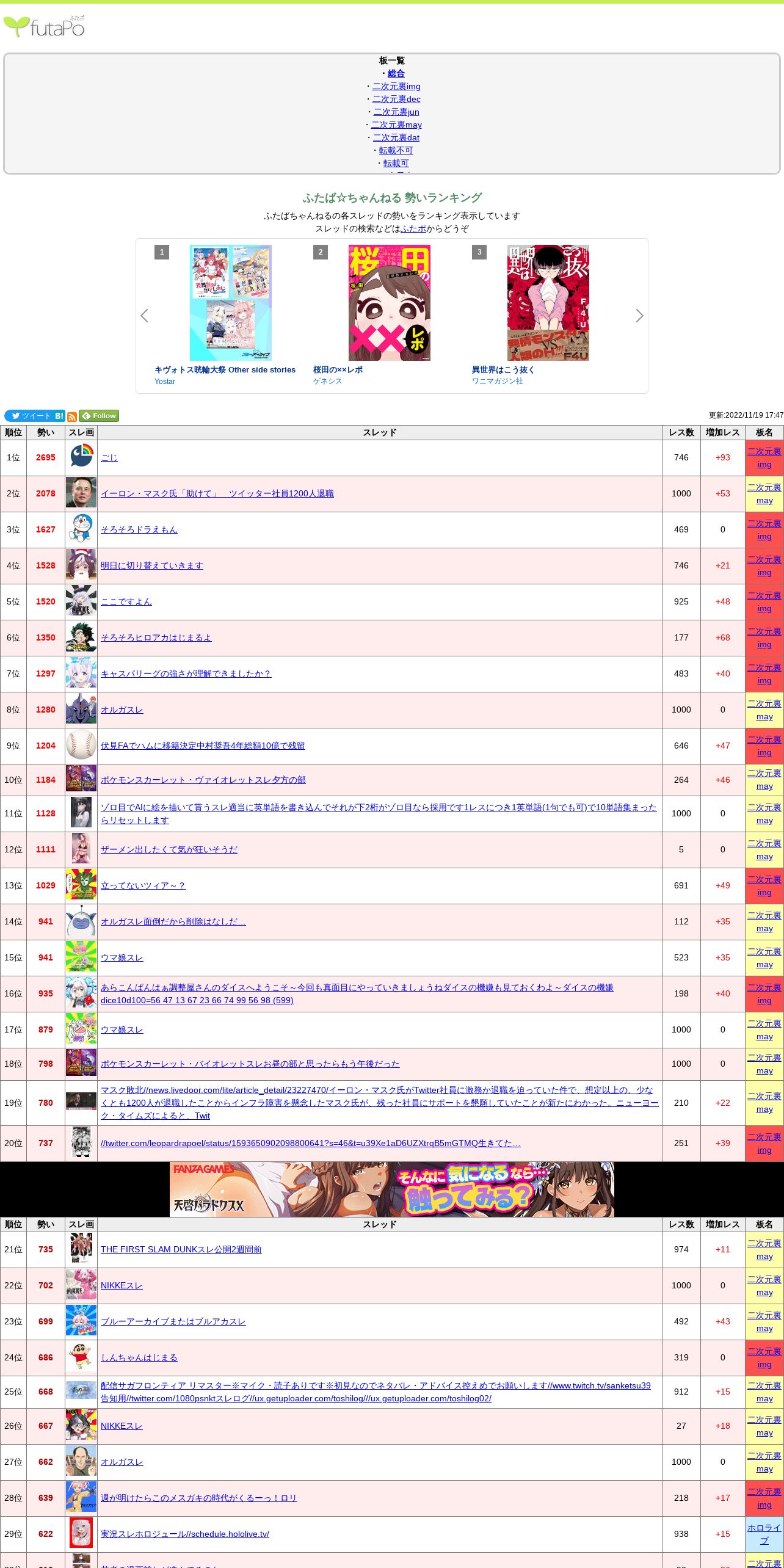Open thread しんちゃんはじまる

139,1357
